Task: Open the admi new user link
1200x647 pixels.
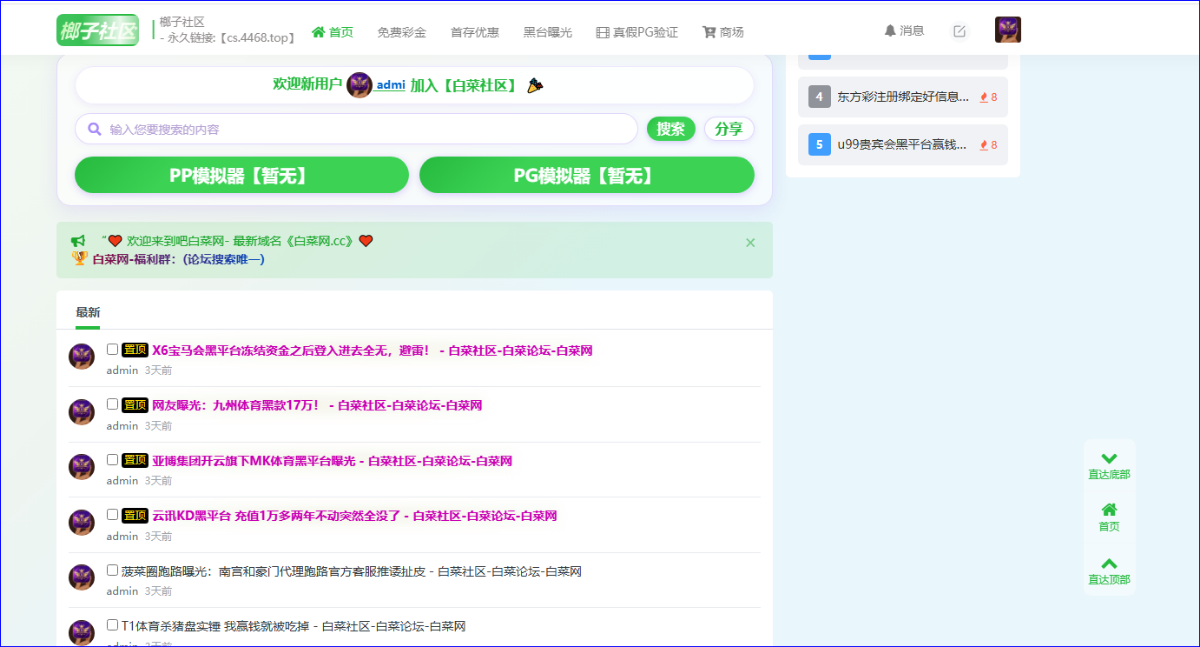Action: tap(391, 85)
